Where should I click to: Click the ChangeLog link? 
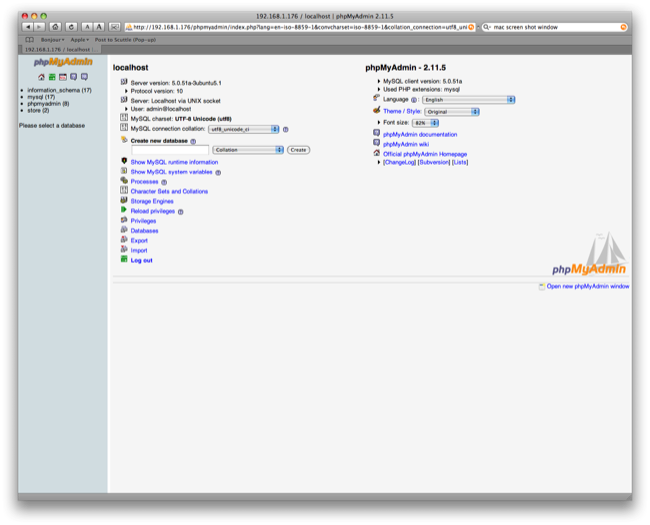pyautogui.click(x=400, y=162)
